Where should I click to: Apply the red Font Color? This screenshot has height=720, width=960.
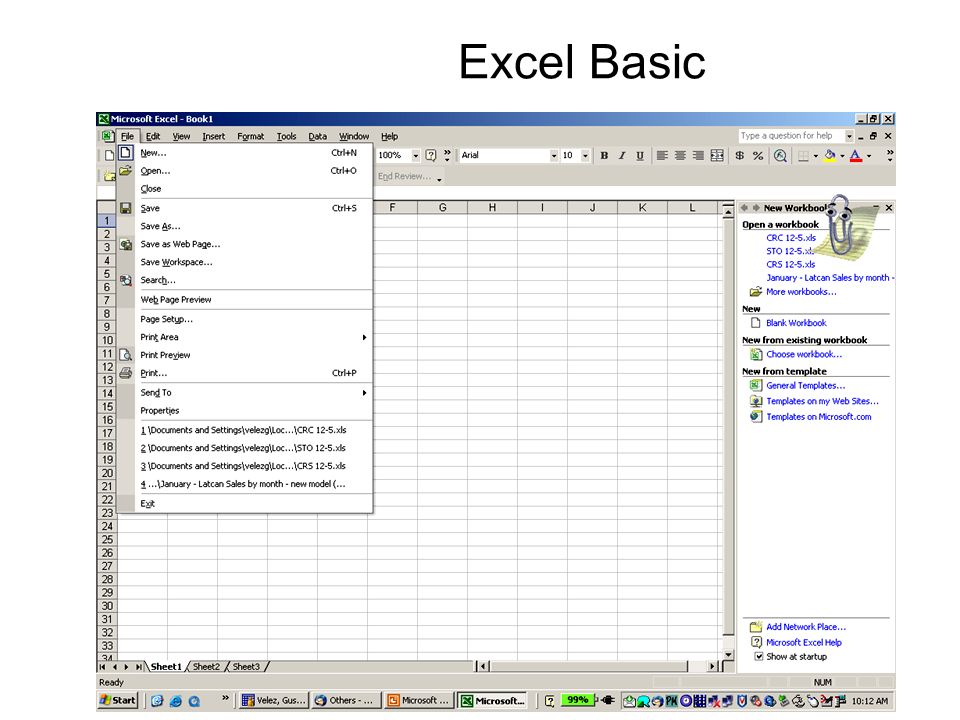coord(856,156)
